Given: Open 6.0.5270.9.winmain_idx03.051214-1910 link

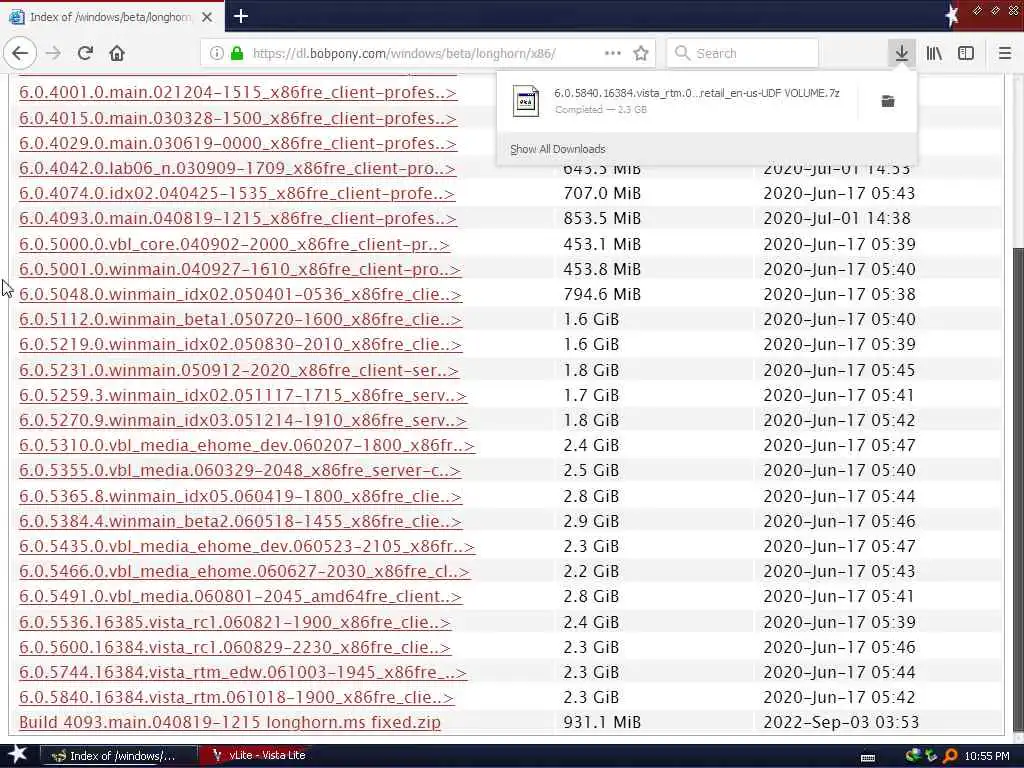Looking at the screenshot, I should (243, 420).
